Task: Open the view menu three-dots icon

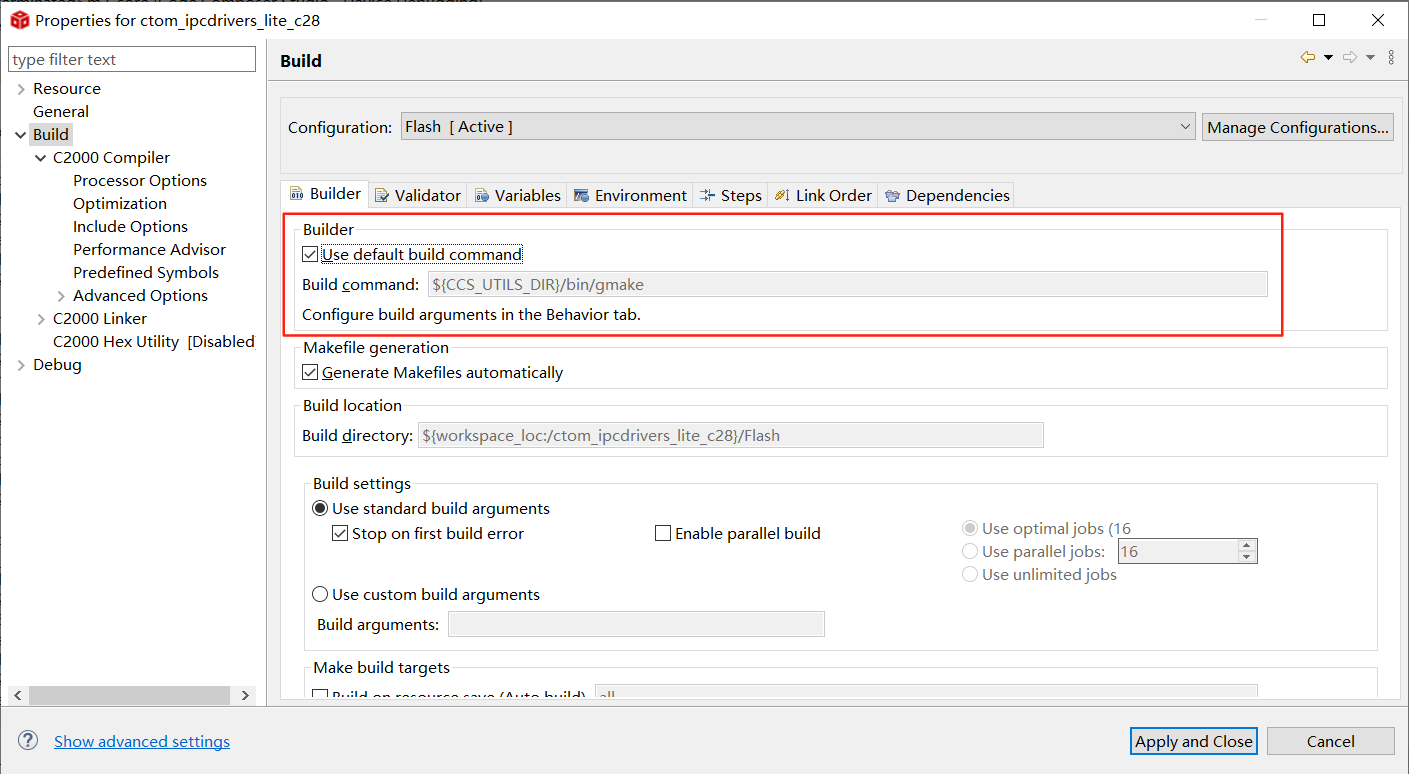Action: point(1391,58)
